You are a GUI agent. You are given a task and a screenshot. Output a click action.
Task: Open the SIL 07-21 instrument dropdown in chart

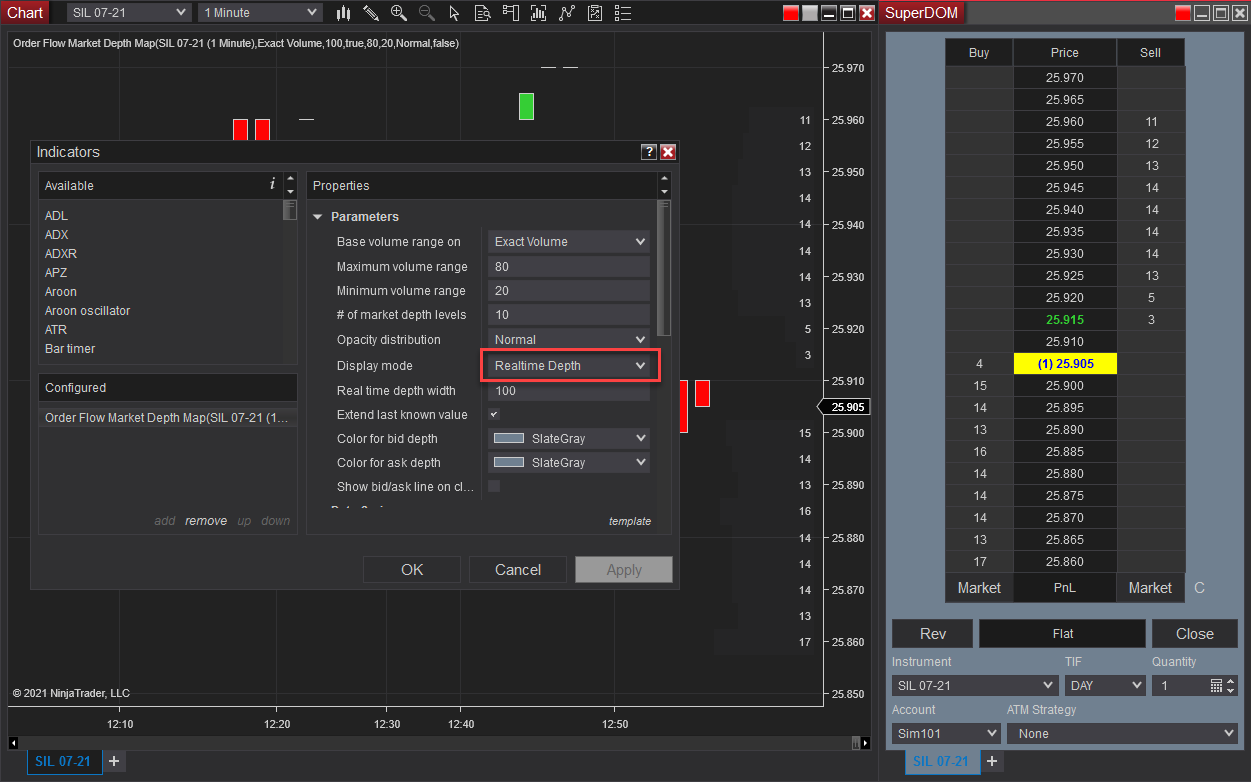[x=129, y=12]
